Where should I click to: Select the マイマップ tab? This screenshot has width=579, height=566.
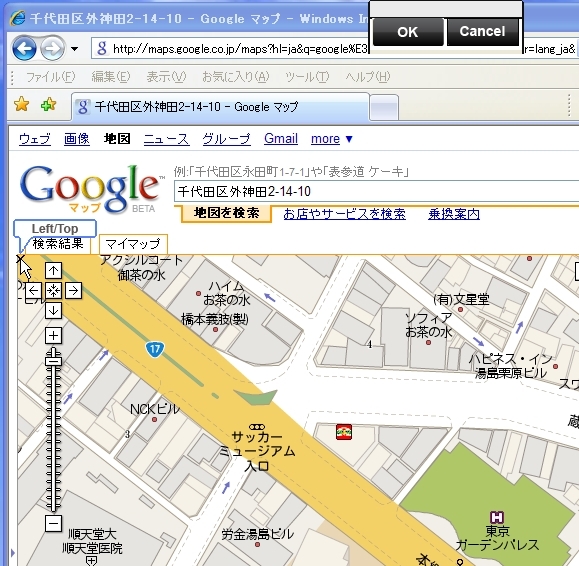[133, 244]
